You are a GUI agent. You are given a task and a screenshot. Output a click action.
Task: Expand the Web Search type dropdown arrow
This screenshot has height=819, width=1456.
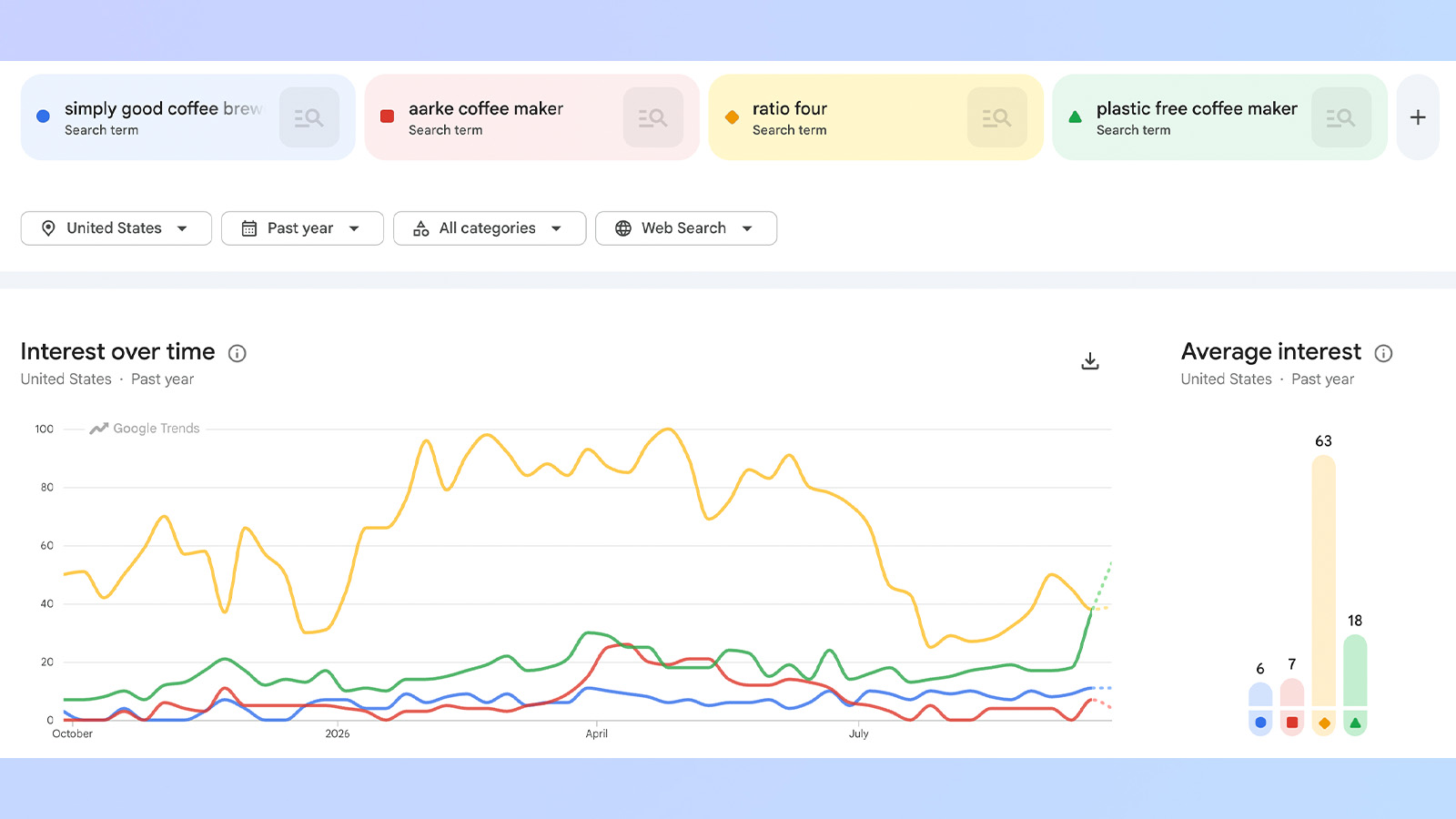click(x=747, y=228)
